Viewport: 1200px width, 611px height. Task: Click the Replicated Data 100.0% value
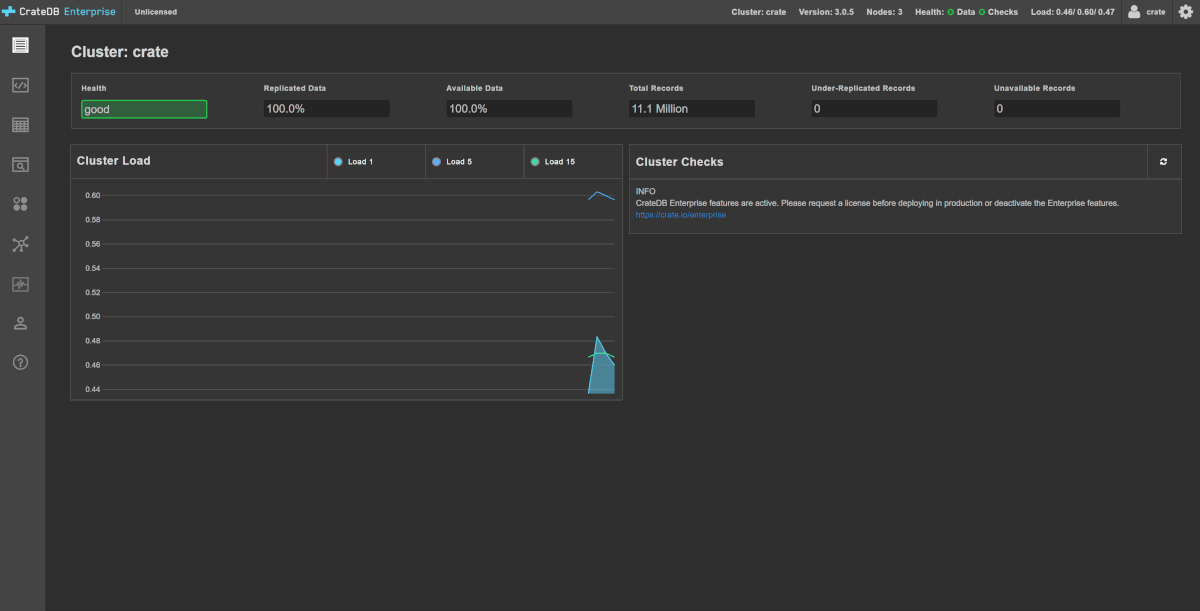[x=326, y=109]
